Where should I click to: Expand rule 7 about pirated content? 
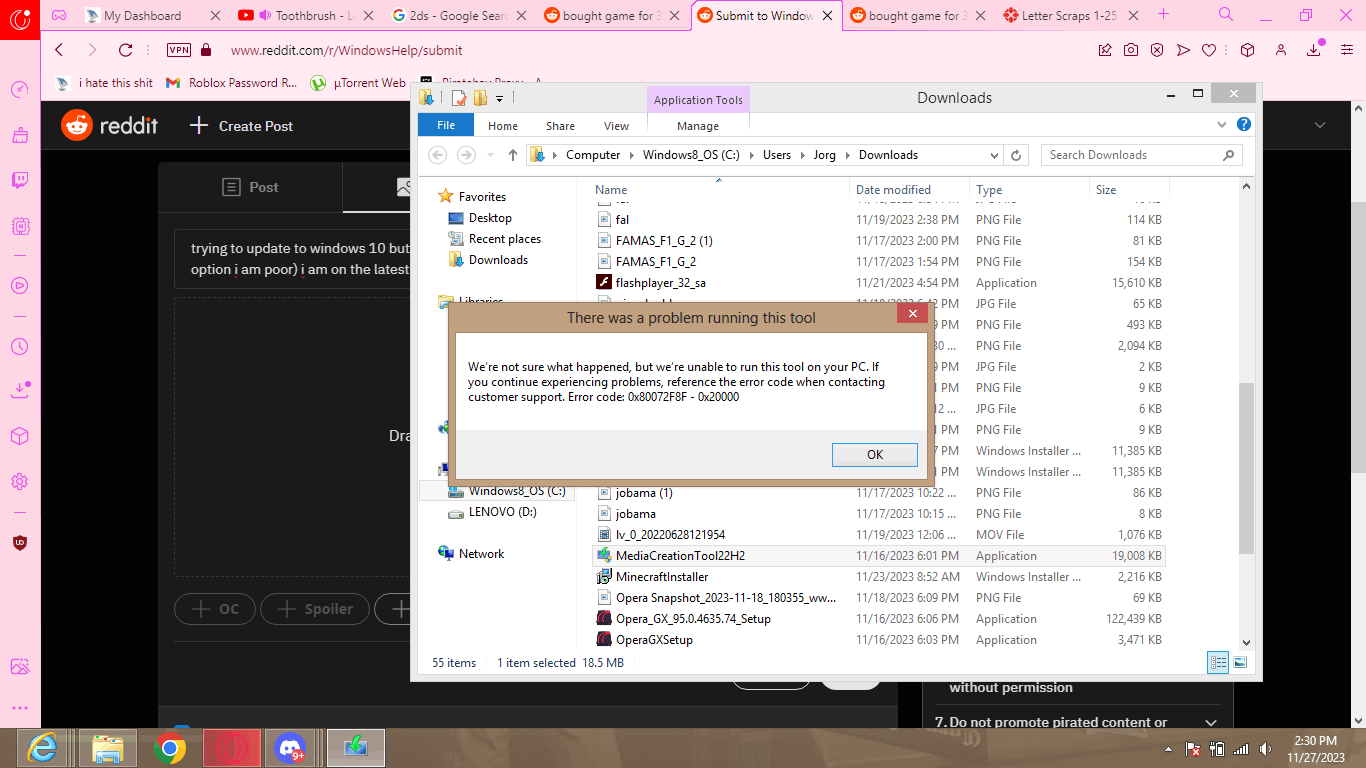pyautogui.click(x=1211, y=722)
